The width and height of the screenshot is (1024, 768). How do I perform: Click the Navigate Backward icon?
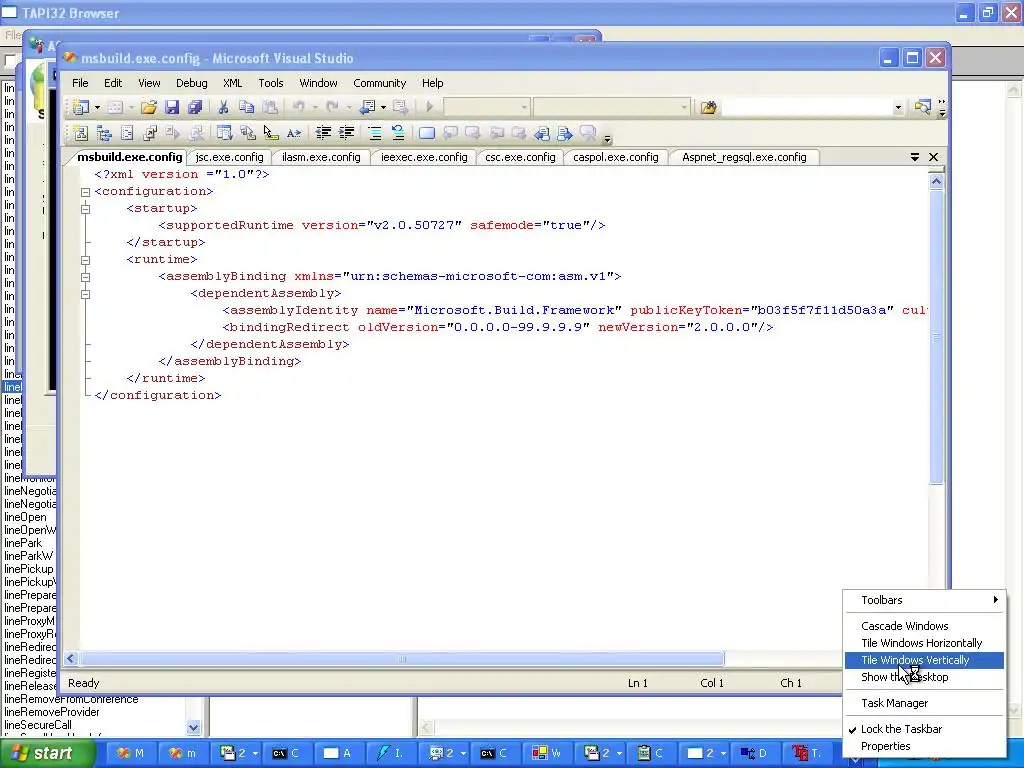click(x=368, y=107)
